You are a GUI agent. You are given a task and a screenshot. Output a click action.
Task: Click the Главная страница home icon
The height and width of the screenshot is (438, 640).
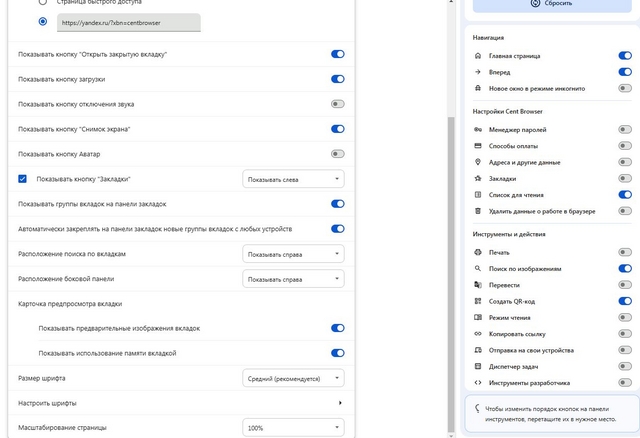click(479, 56)
